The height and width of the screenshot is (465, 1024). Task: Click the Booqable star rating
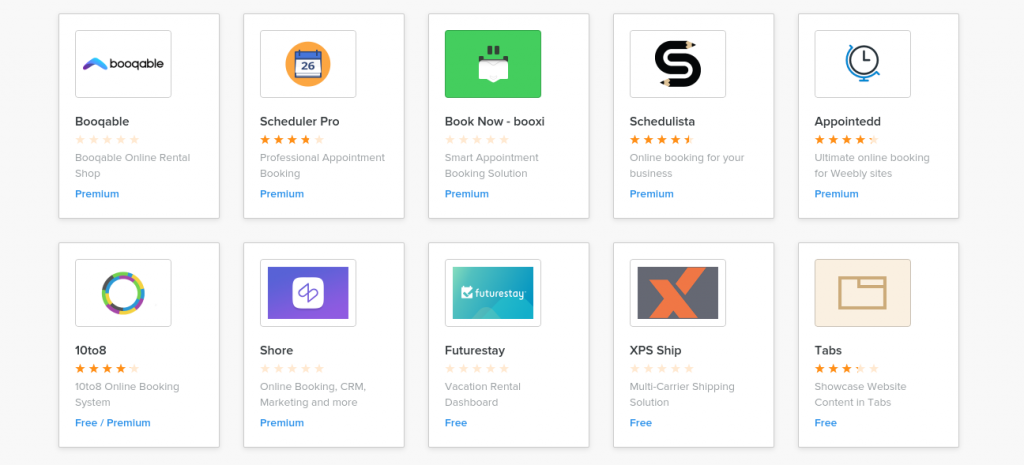point(107,140)
